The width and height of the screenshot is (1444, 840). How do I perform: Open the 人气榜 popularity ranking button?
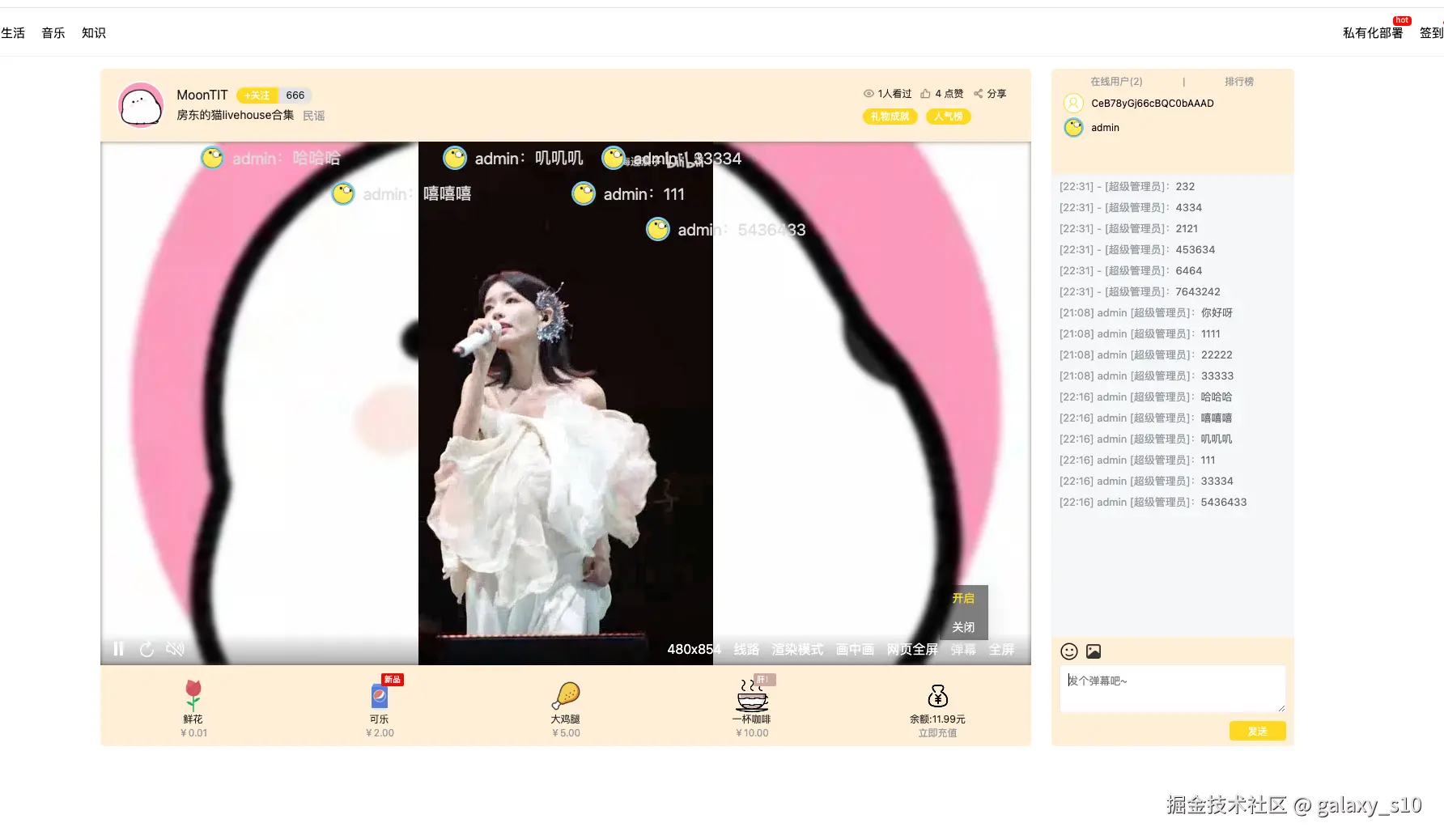click(x=948, y=117)
